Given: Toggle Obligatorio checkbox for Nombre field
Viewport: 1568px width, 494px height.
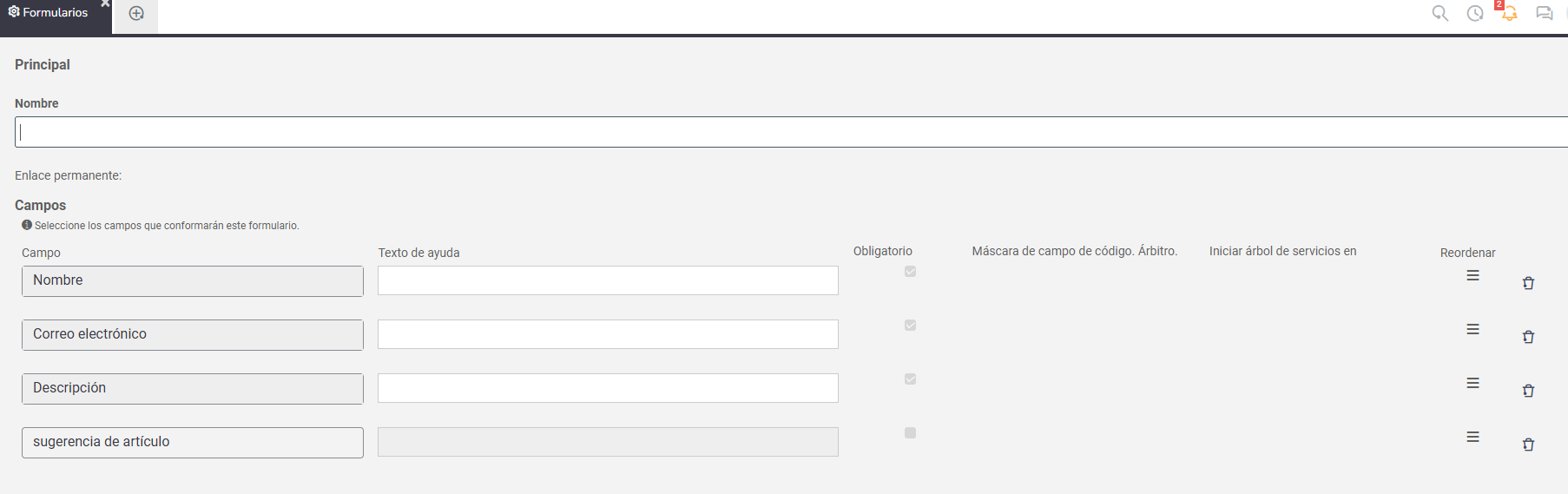Looking at the screenshot, I should tap(910, 271).
